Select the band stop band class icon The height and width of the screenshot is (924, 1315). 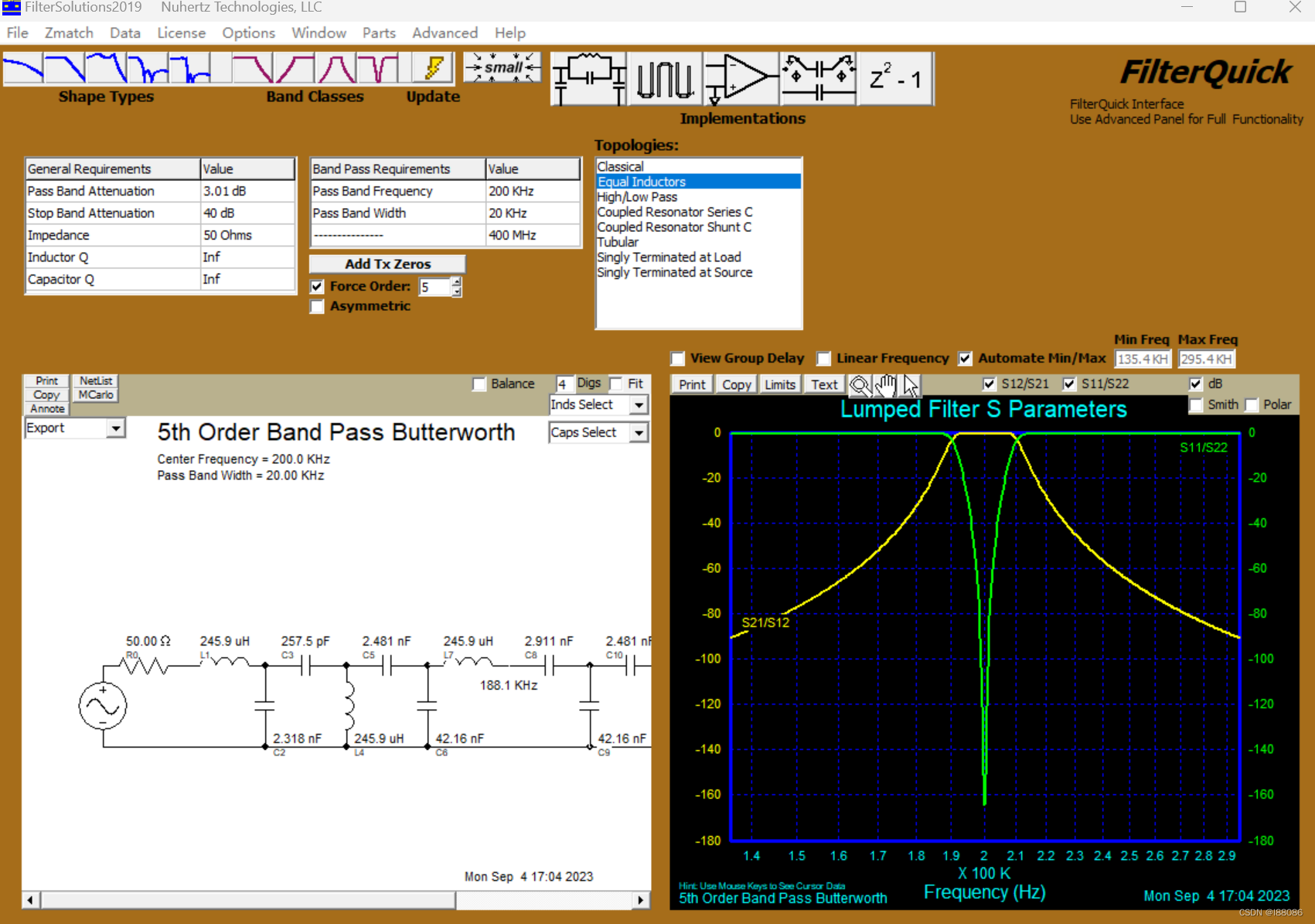pyautogui.click(x=378, y=68)
